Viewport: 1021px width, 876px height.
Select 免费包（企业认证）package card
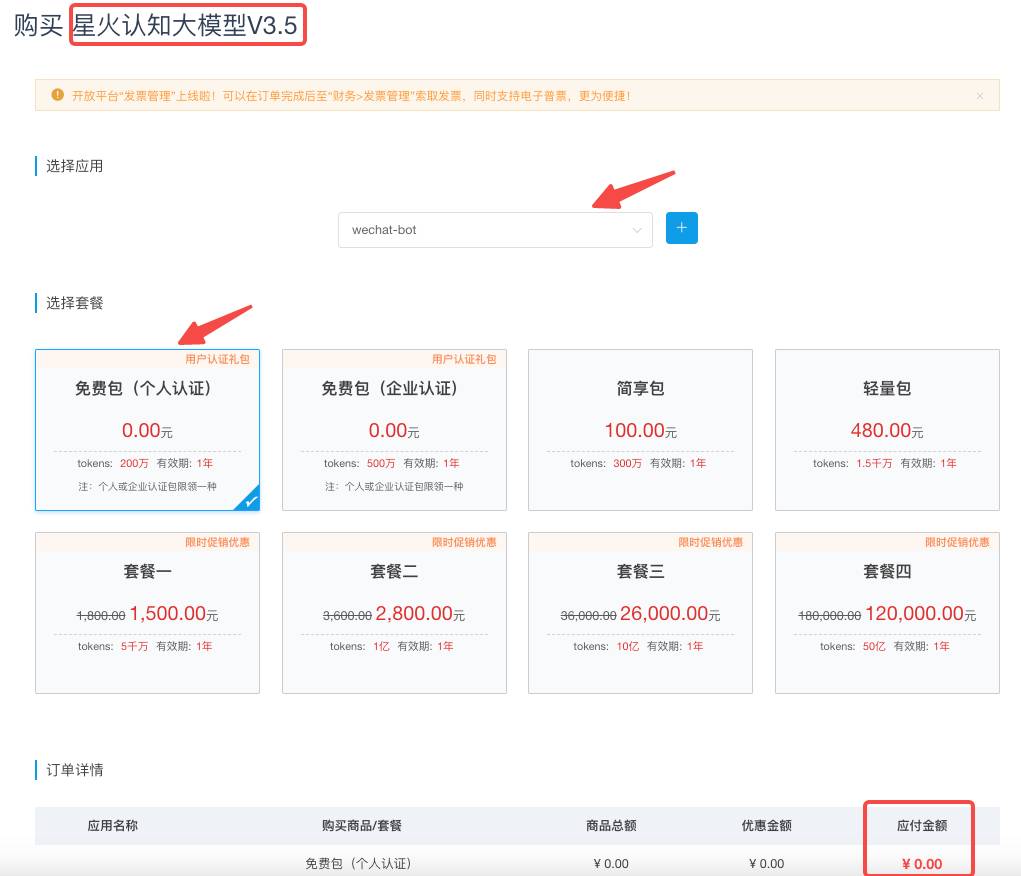coord(394,430)
